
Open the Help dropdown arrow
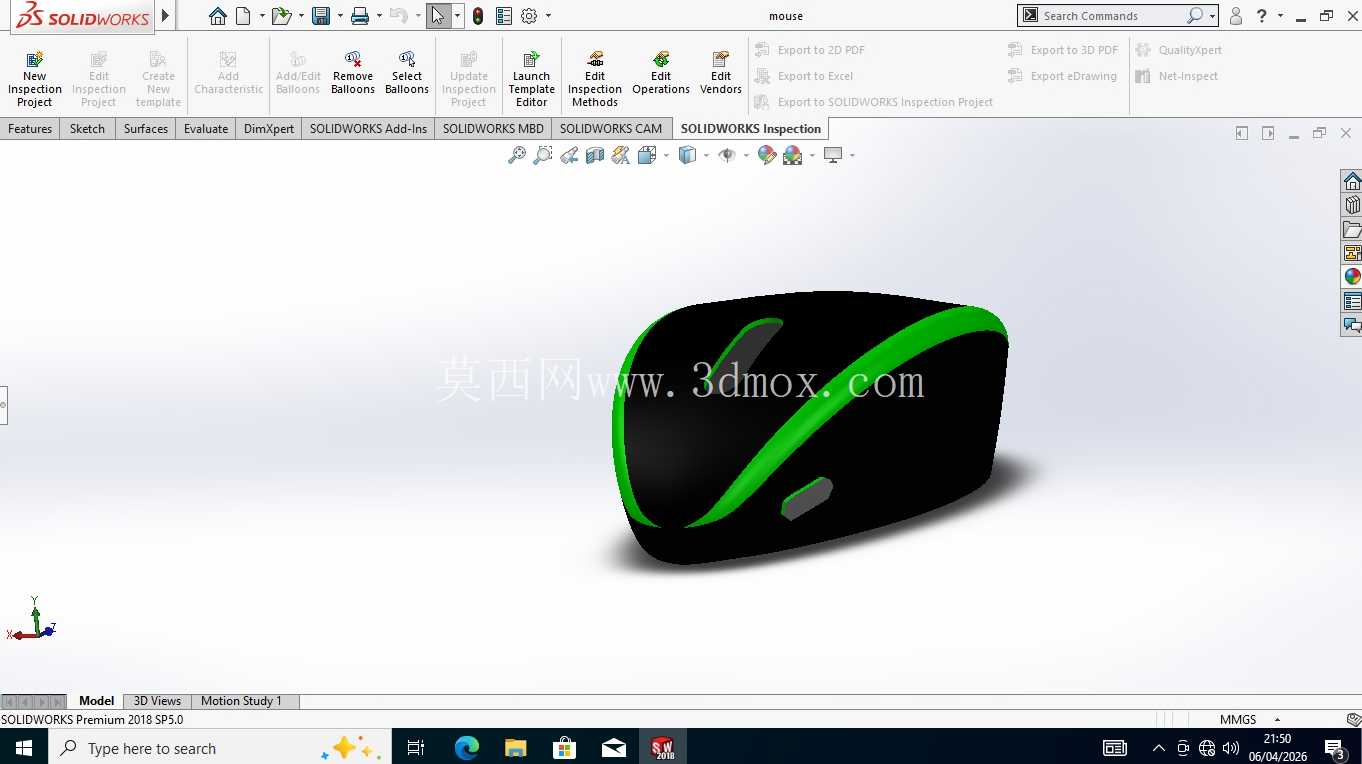pos(1280,16)
